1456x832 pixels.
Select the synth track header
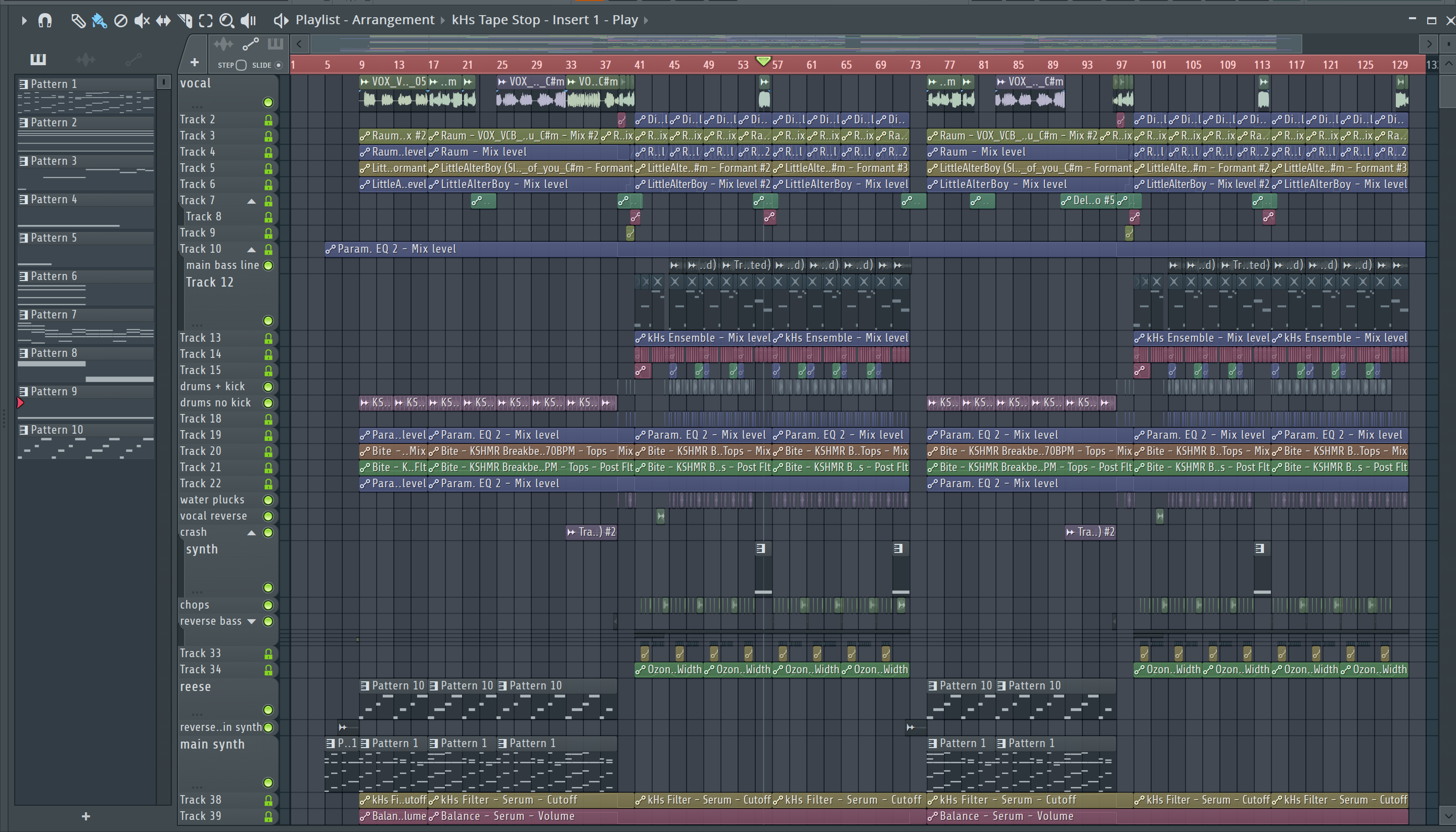tap(228, 569)
